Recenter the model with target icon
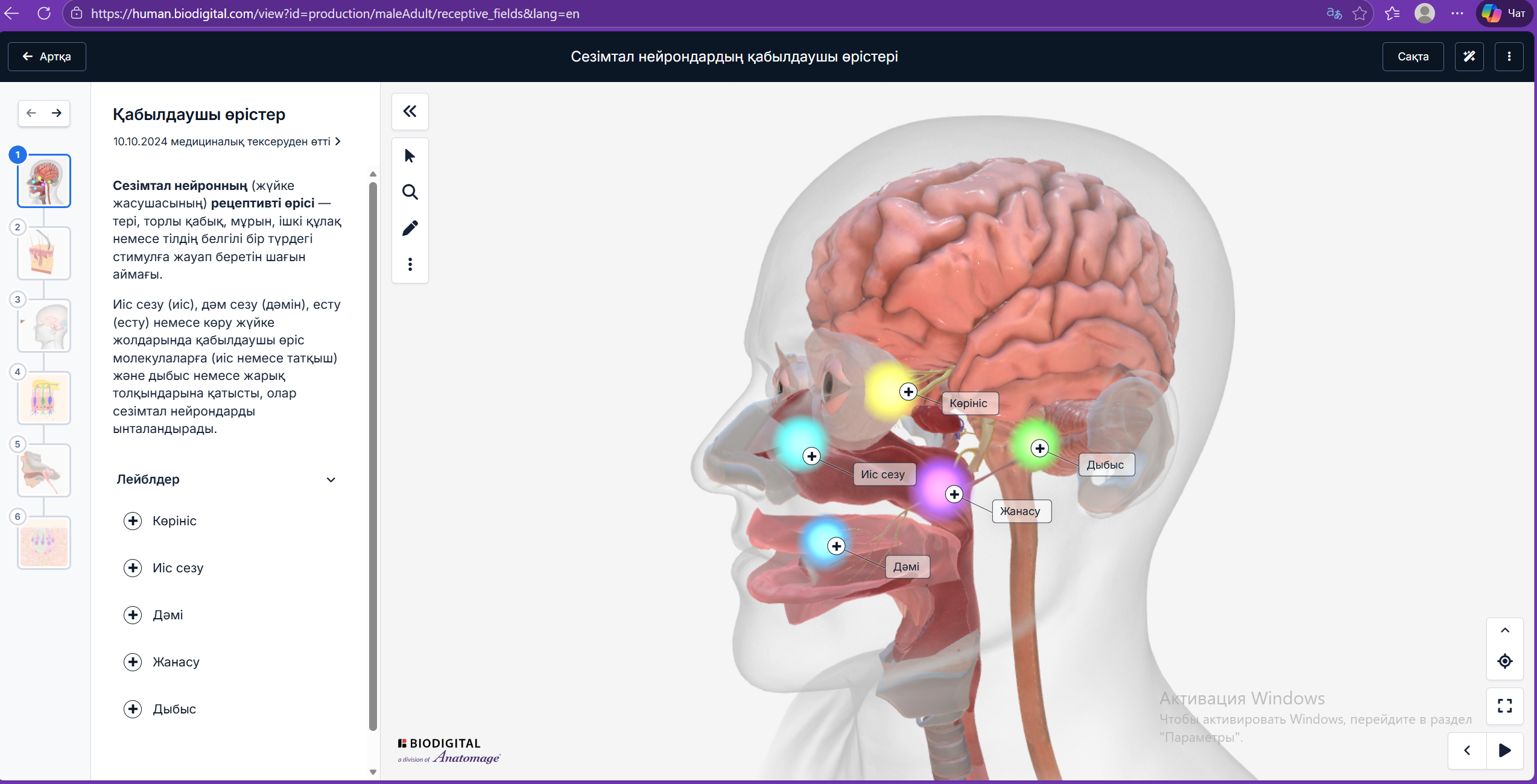 (x=1504, y=661)
